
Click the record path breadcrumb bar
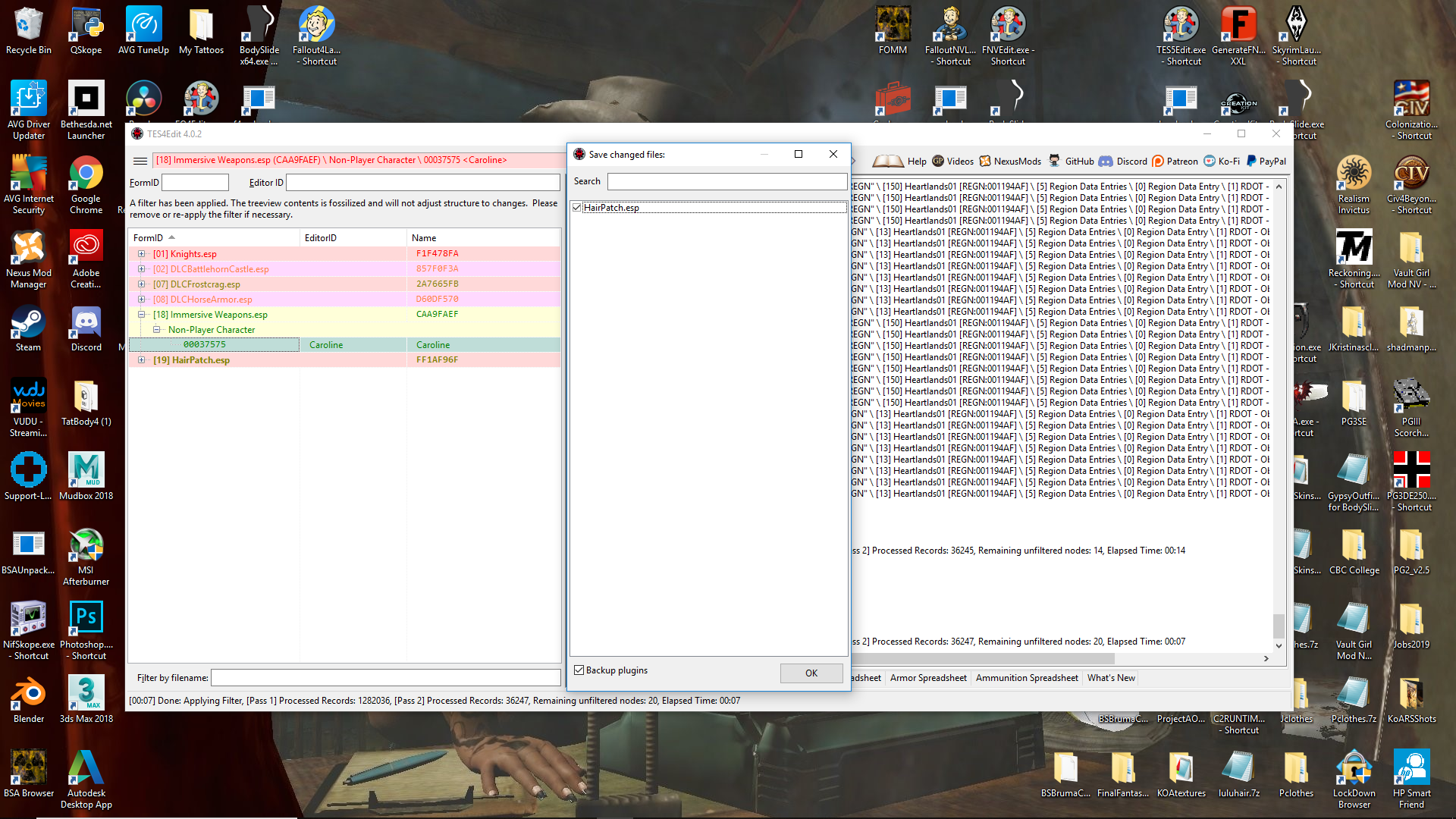[x=359, y=160]
